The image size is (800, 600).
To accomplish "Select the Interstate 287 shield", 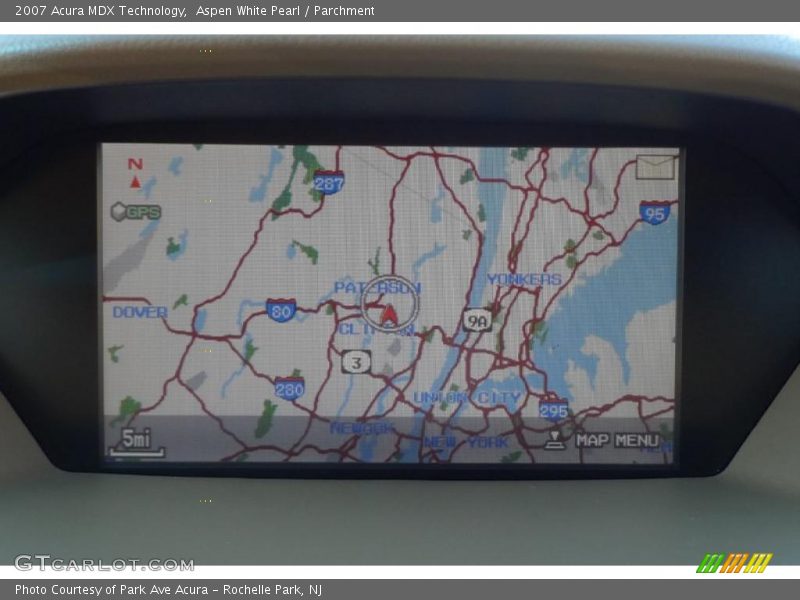I will coord(329,182).
